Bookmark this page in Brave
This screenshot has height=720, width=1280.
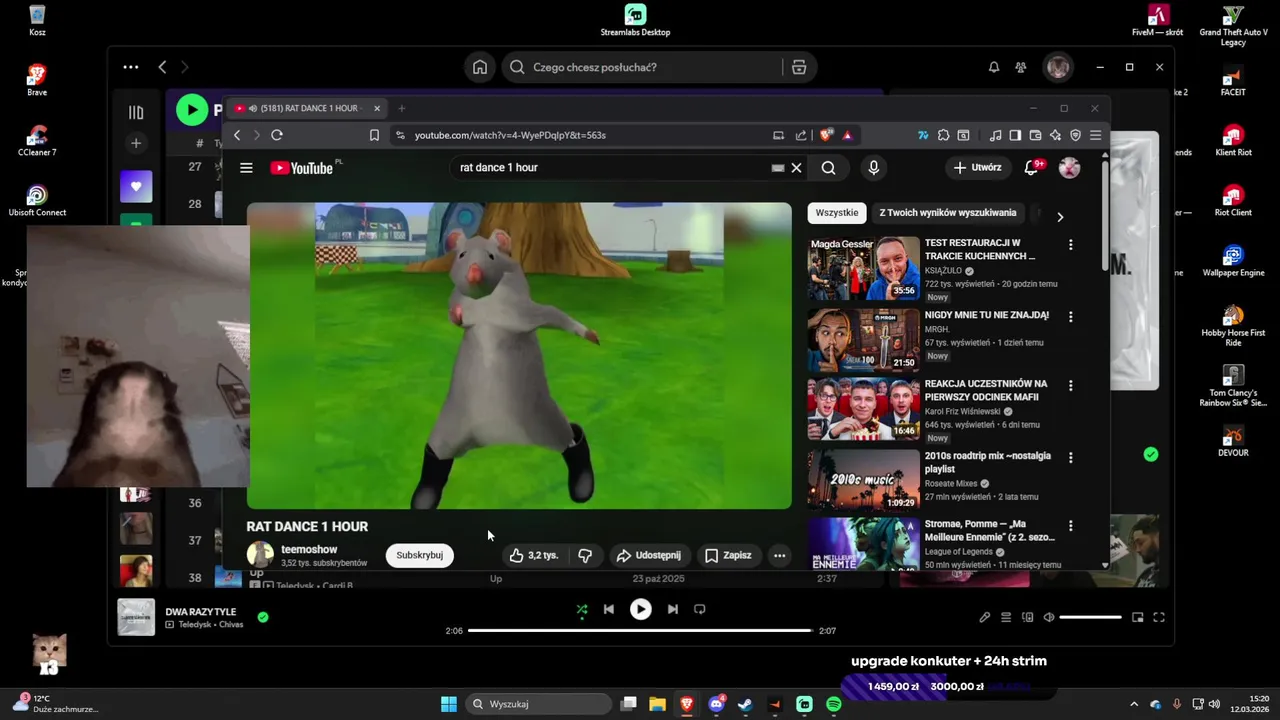(x=374, y=135)
